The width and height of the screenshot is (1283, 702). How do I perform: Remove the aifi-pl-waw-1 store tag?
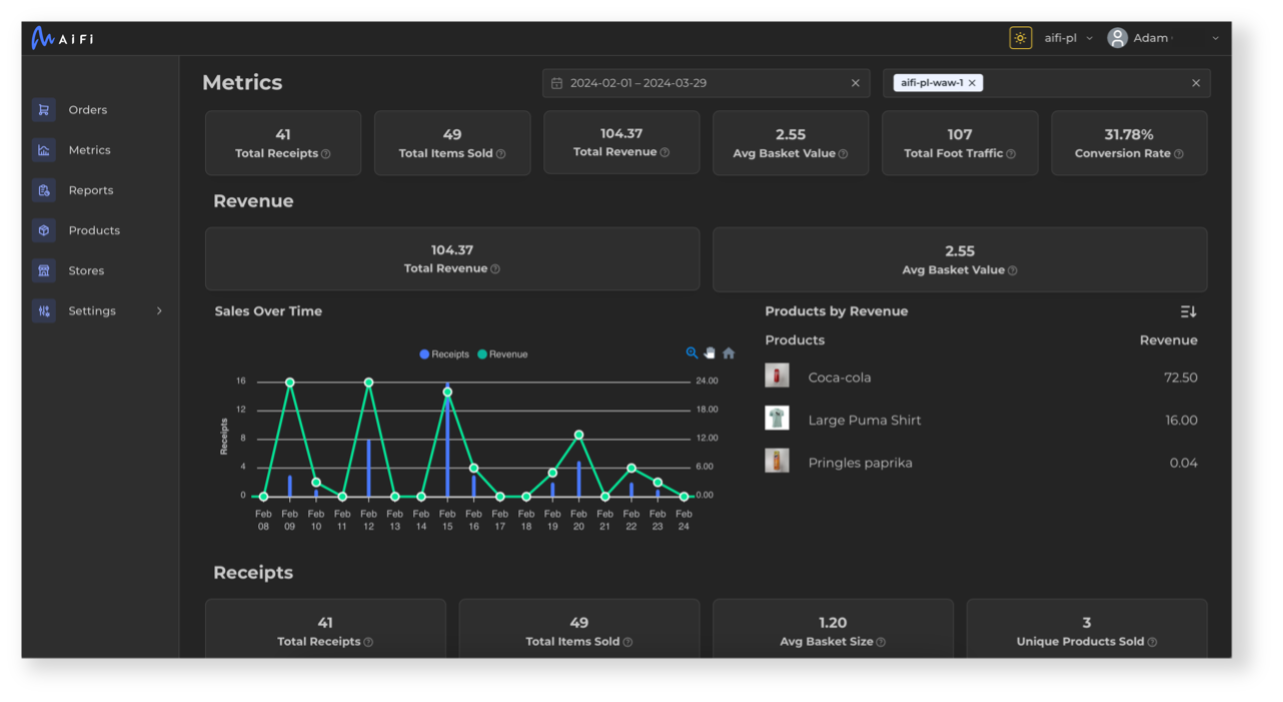[972, 83]
